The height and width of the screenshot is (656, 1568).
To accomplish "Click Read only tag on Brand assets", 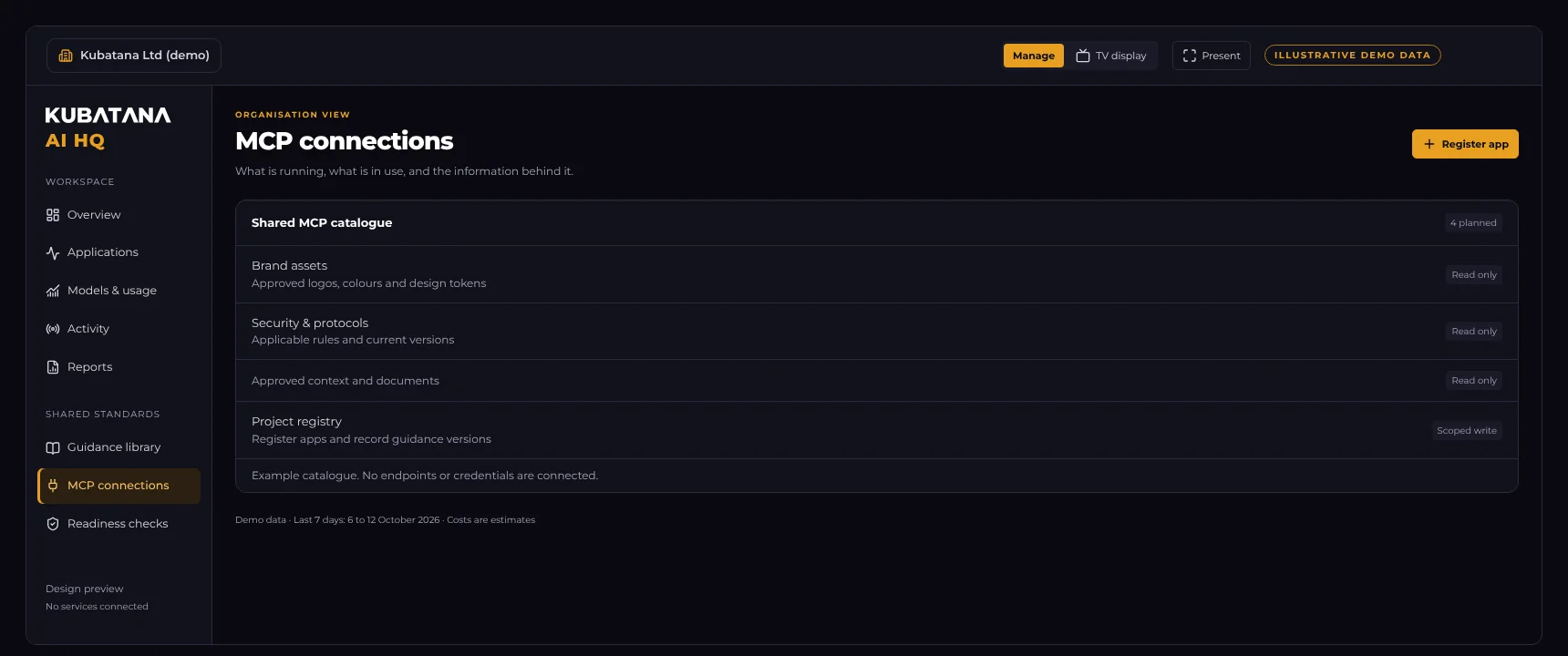I will click(x=1474, y=275).
